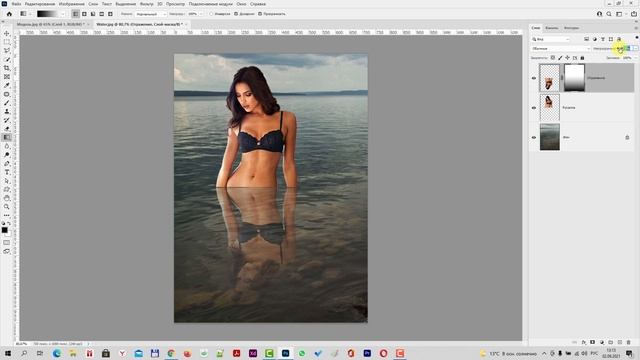Select the Move tool

point(7,33)
